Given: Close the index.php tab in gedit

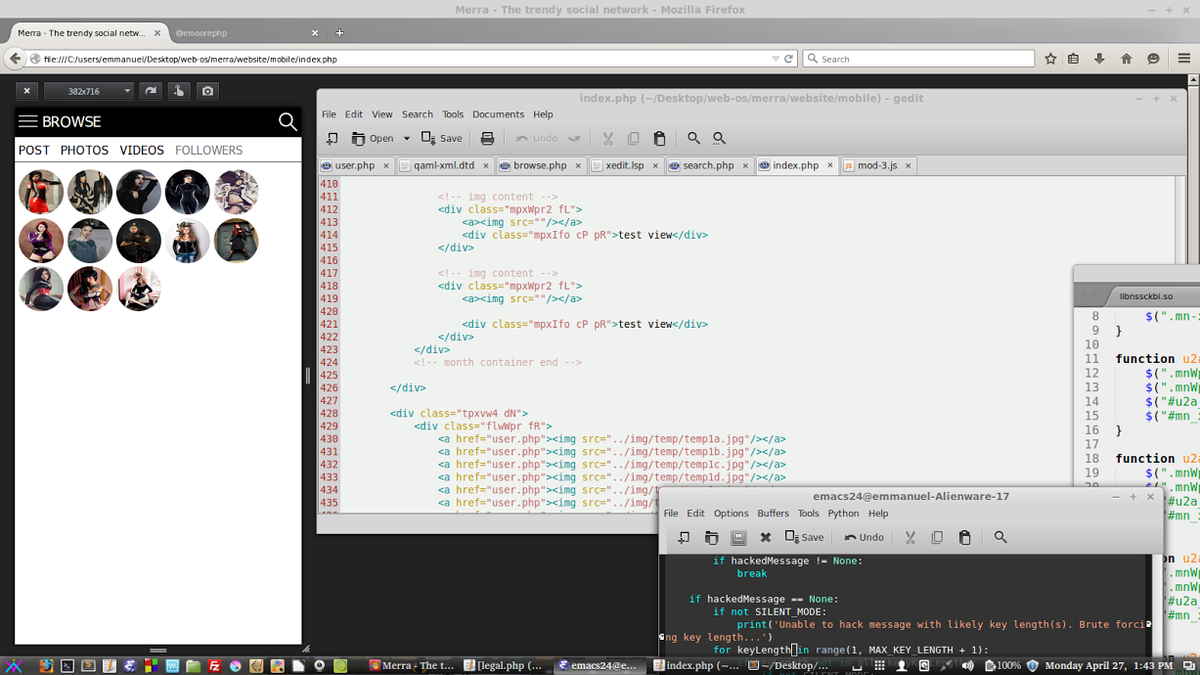Looking at the screenshot, I should 830,165.
